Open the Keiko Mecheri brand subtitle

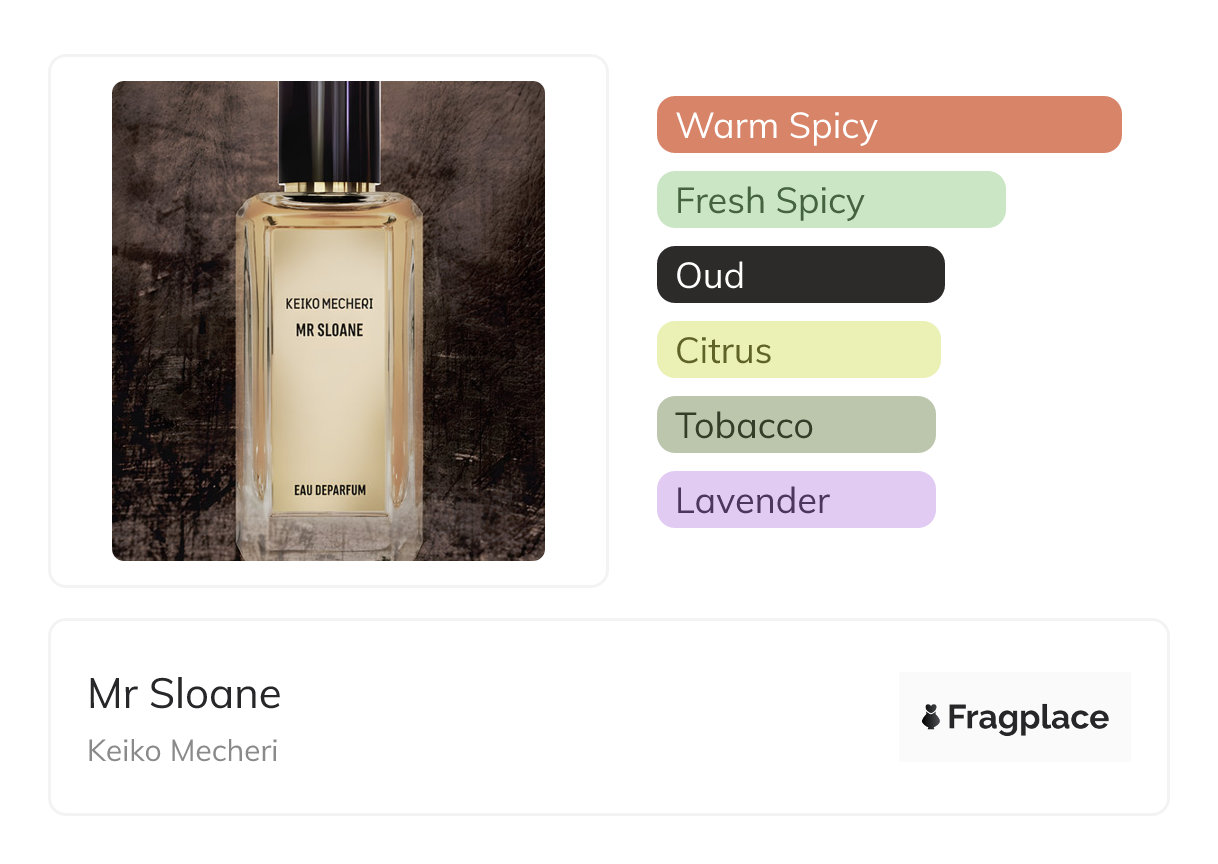coord(183,751)
